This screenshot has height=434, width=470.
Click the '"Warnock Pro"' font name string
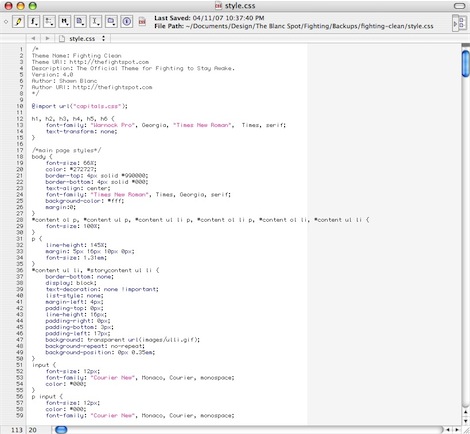(x=113, y=125)
